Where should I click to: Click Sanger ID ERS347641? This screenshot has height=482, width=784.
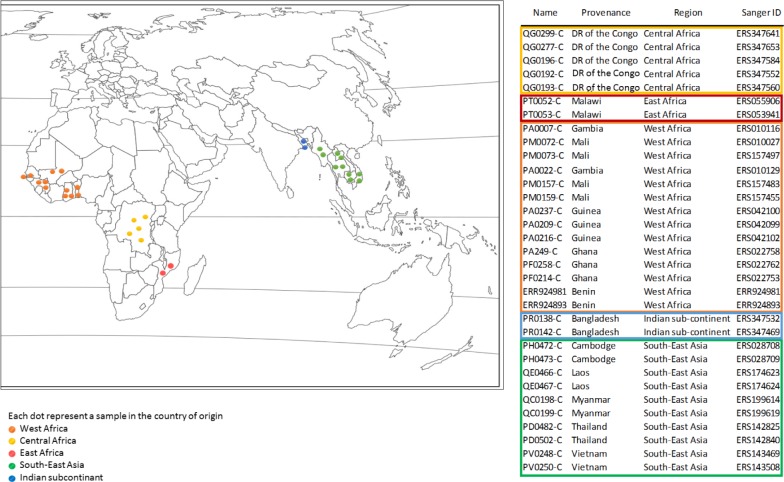tap(758, 34)
